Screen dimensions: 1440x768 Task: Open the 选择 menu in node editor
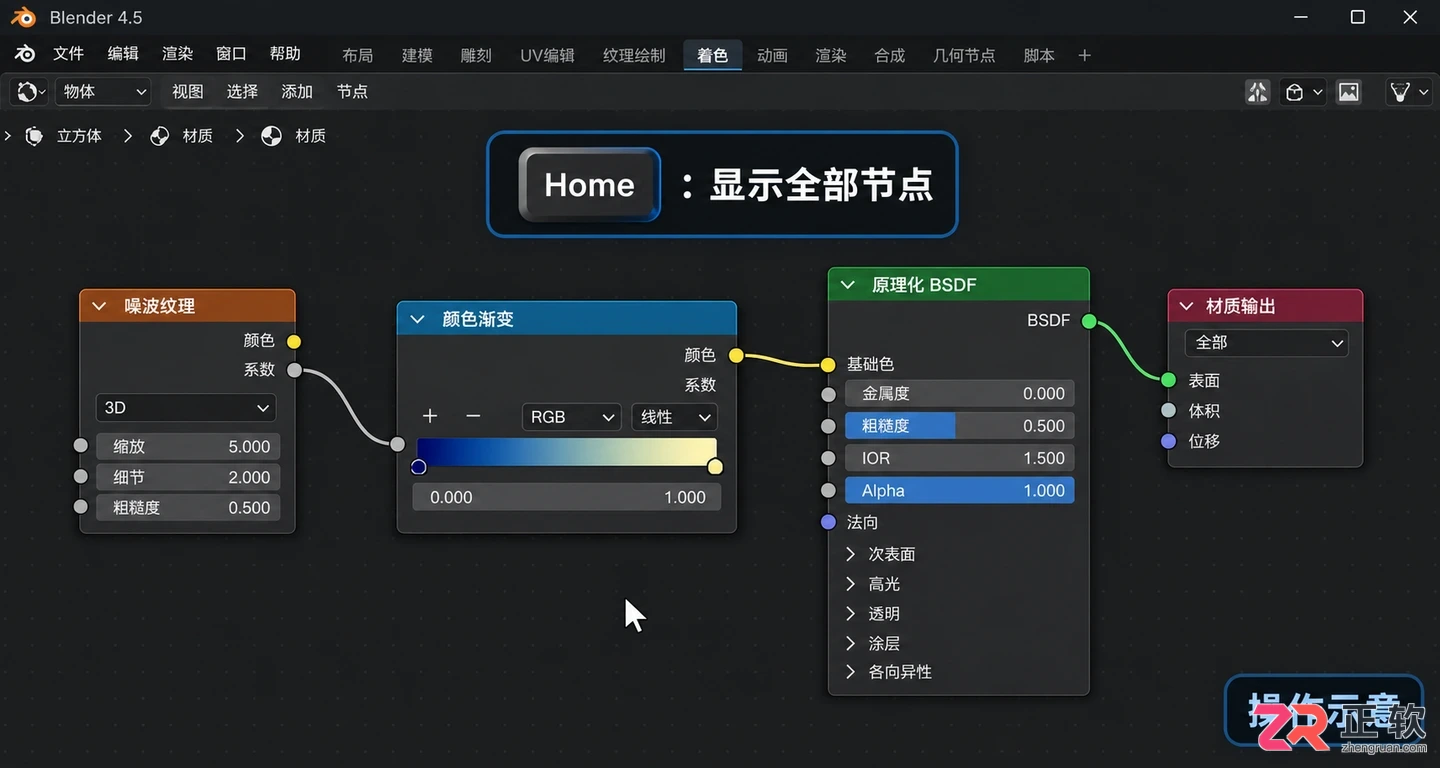click(x=242, y=92)
